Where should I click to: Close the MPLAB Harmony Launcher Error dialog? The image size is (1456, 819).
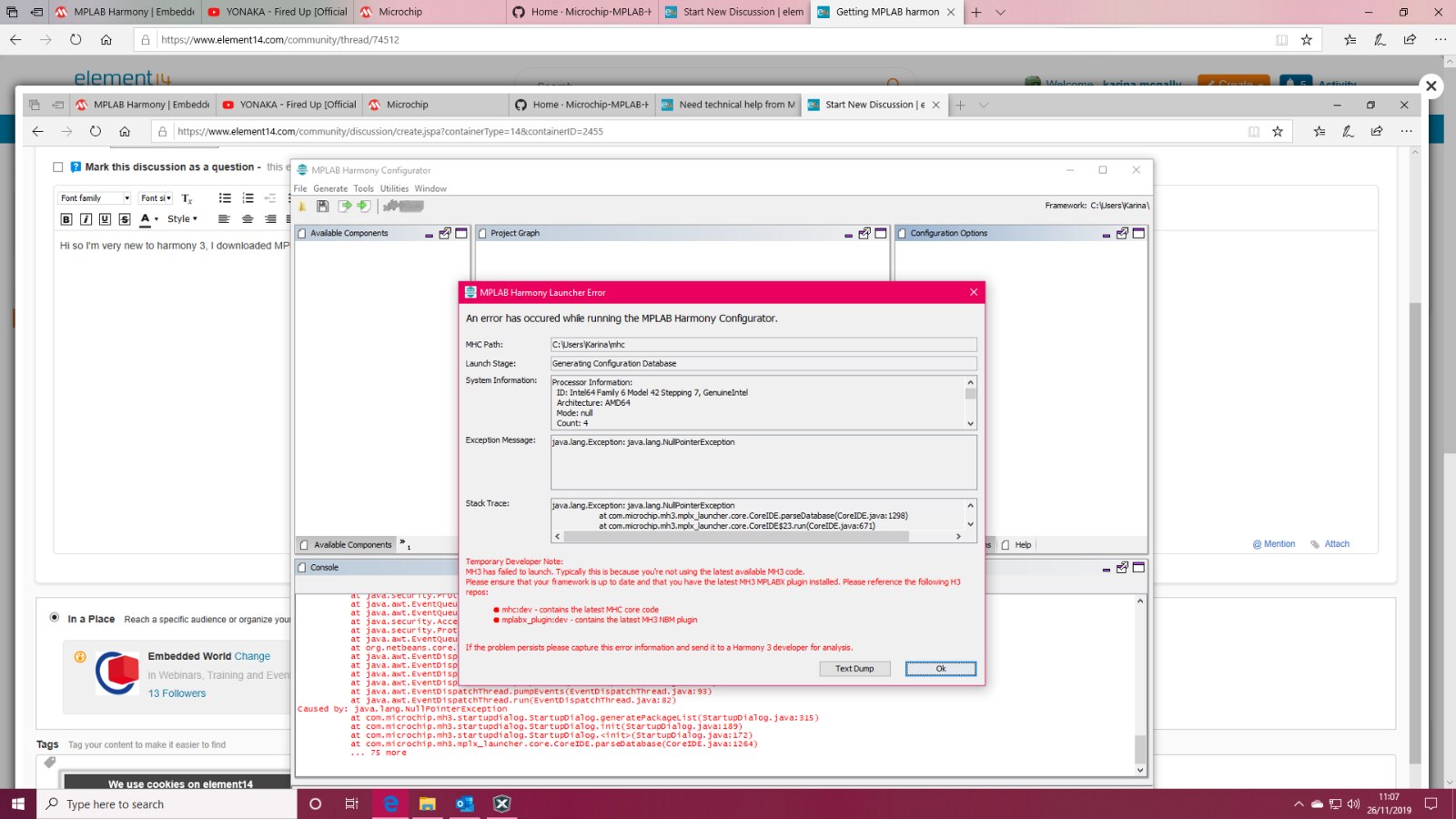[974, 292]
